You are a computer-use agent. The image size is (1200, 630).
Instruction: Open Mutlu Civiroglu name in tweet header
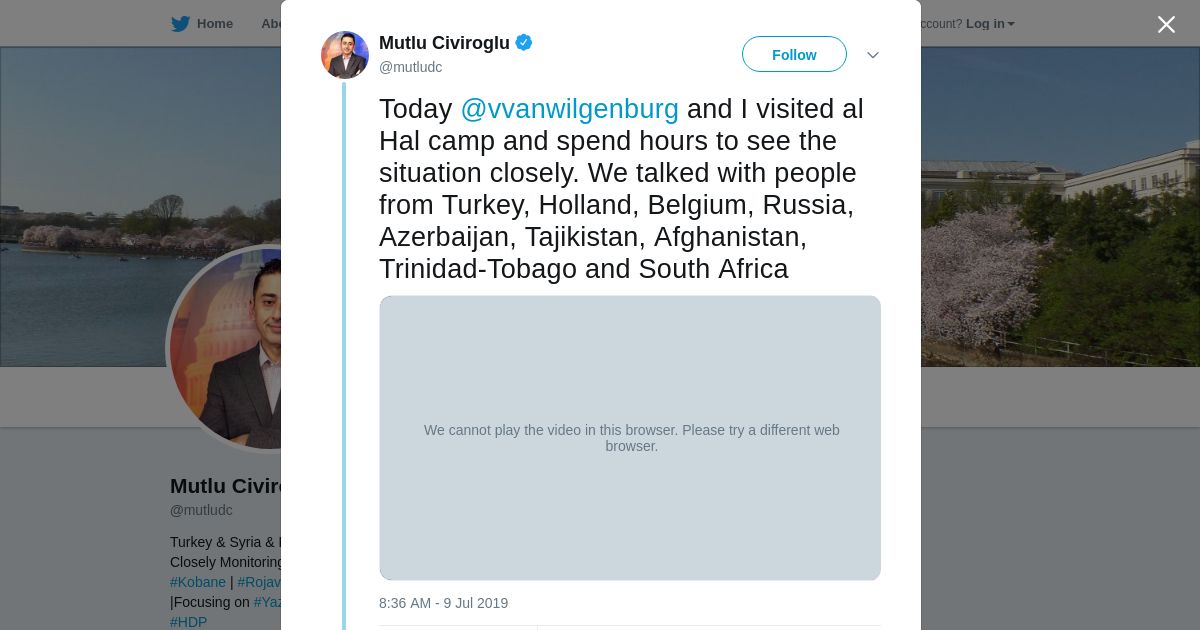(444, 43)
